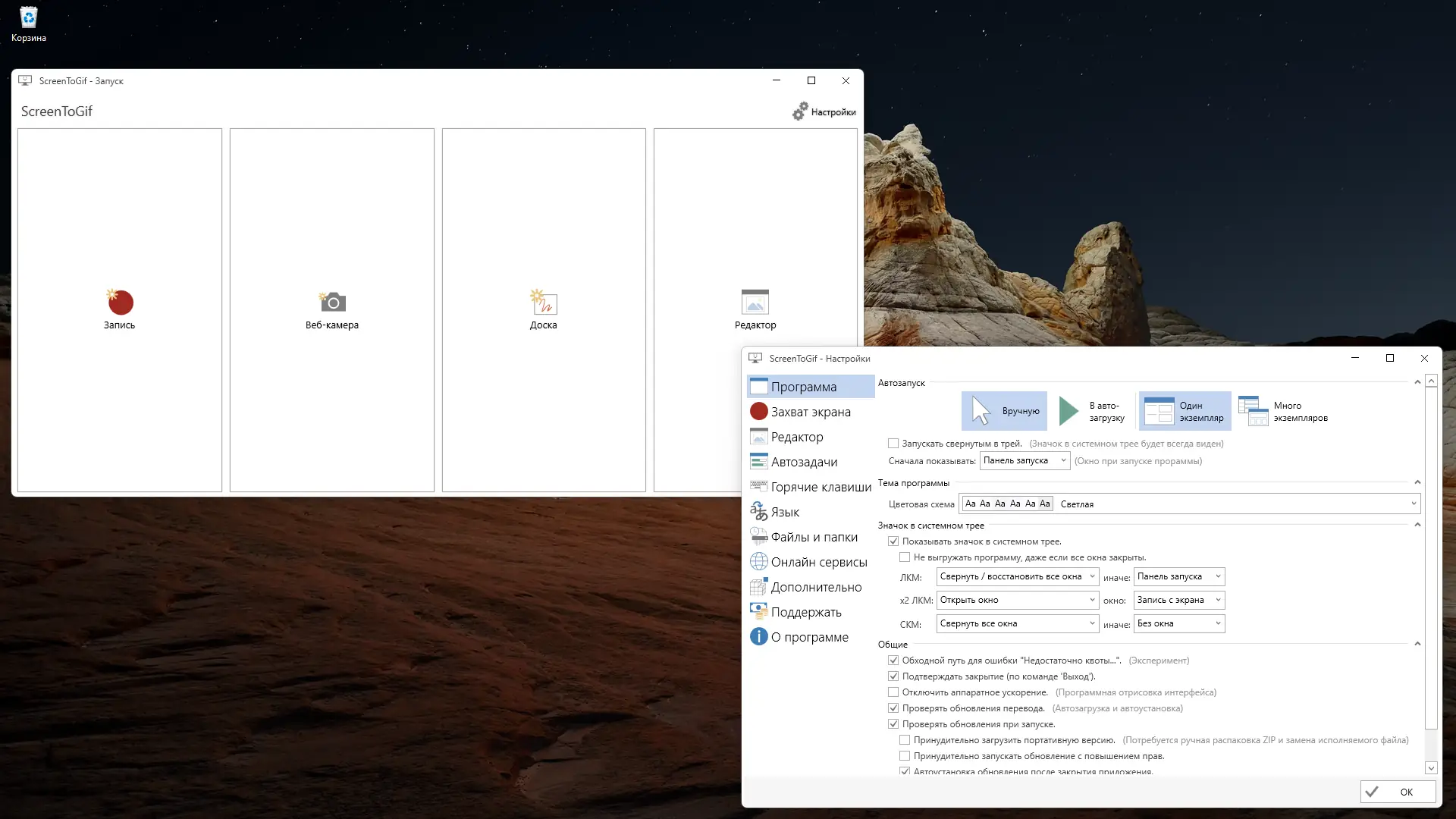1456x819 pixels.
Task: Choose the Много экземпляров option
Action: pyautogui.click(x=1283, y=411)
